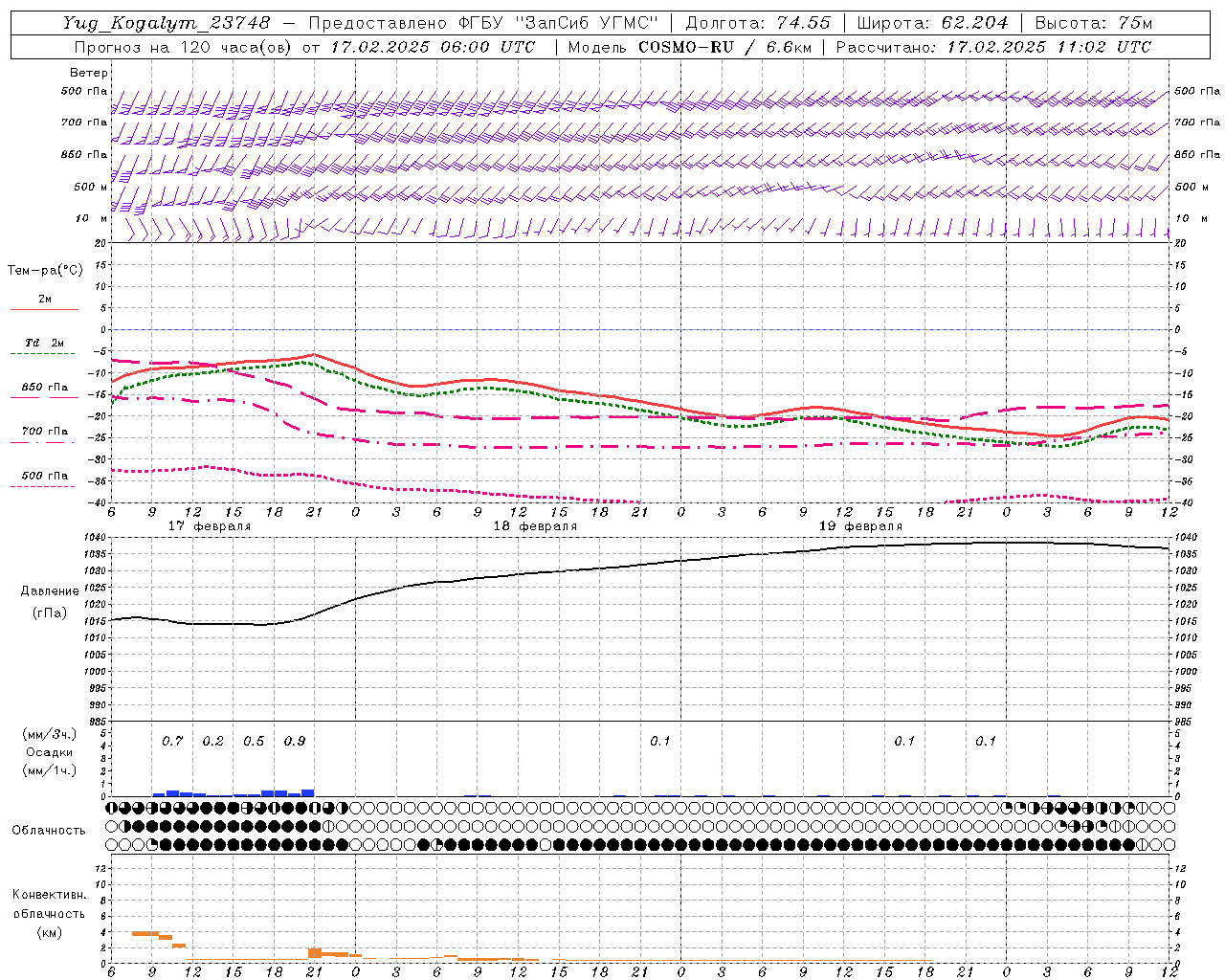Click the (мм/3ч.) precipitation unit label
This screenshot has height=980, width=1225.
49,735
